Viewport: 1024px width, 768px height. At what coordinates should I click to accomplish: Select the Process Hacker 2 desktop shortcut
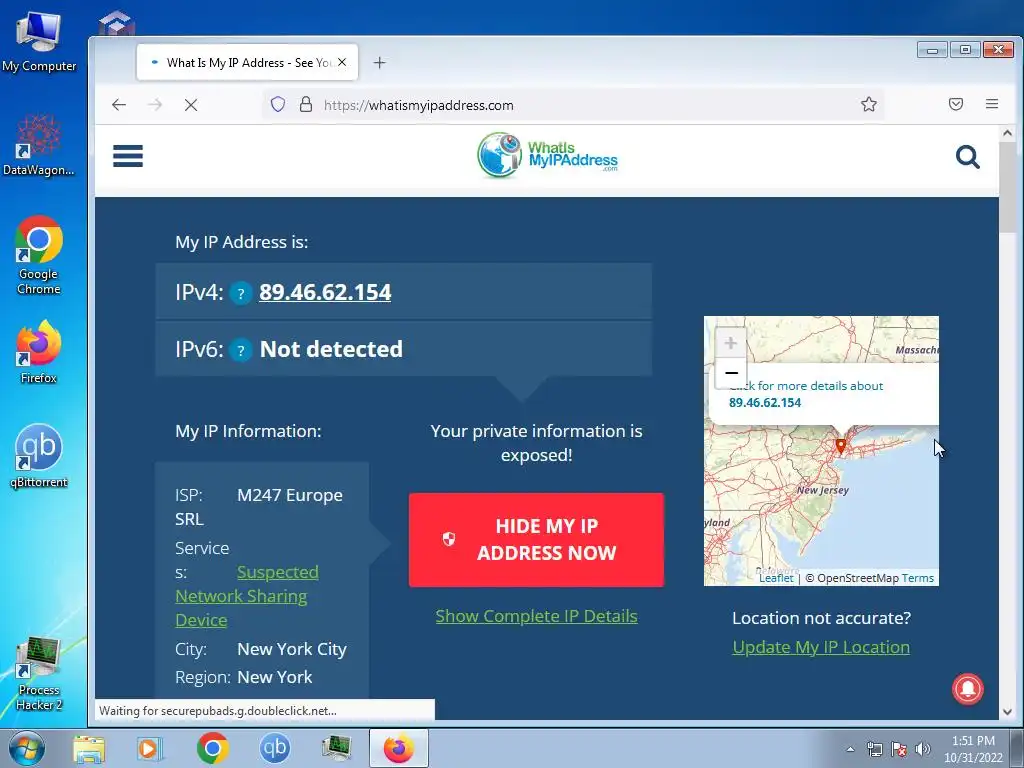[39, 674]
